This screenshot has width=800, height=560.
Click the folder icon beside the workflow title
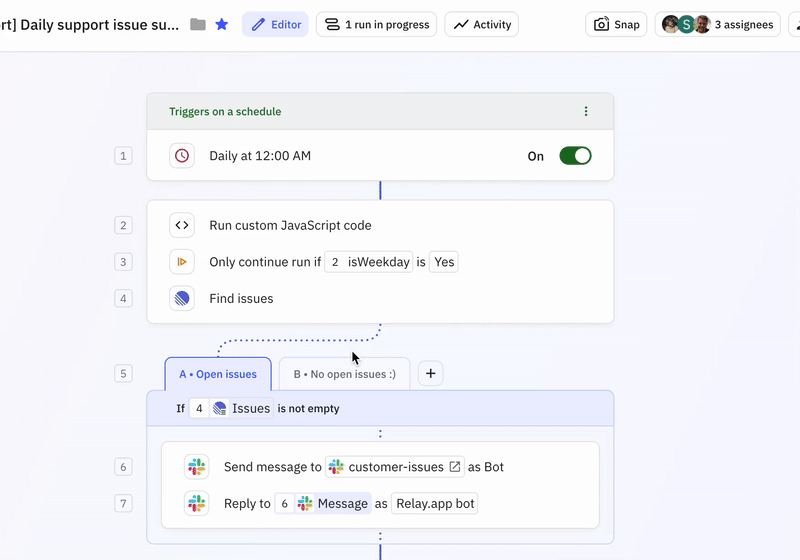coord(198,24)
